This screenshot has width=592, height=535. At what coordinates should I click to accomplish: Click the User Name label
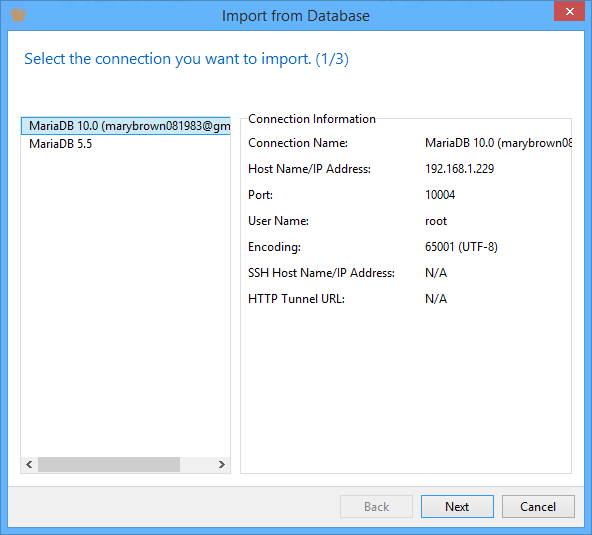click(278, 221)
